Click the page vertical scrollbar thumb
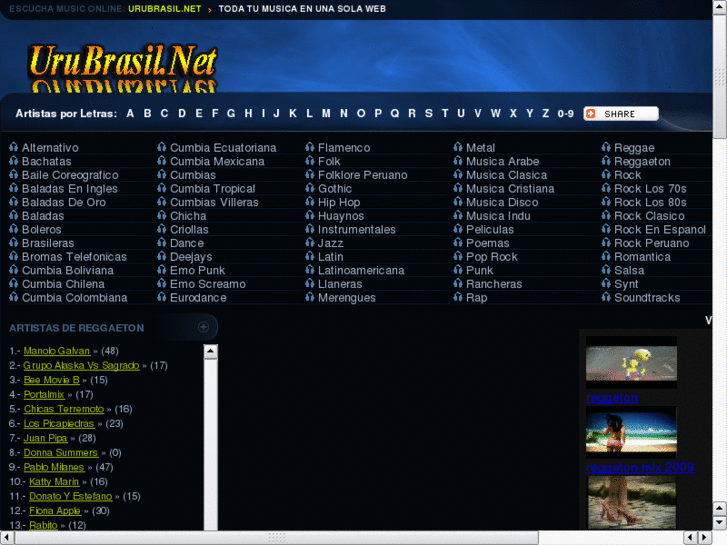 point(720,77)
